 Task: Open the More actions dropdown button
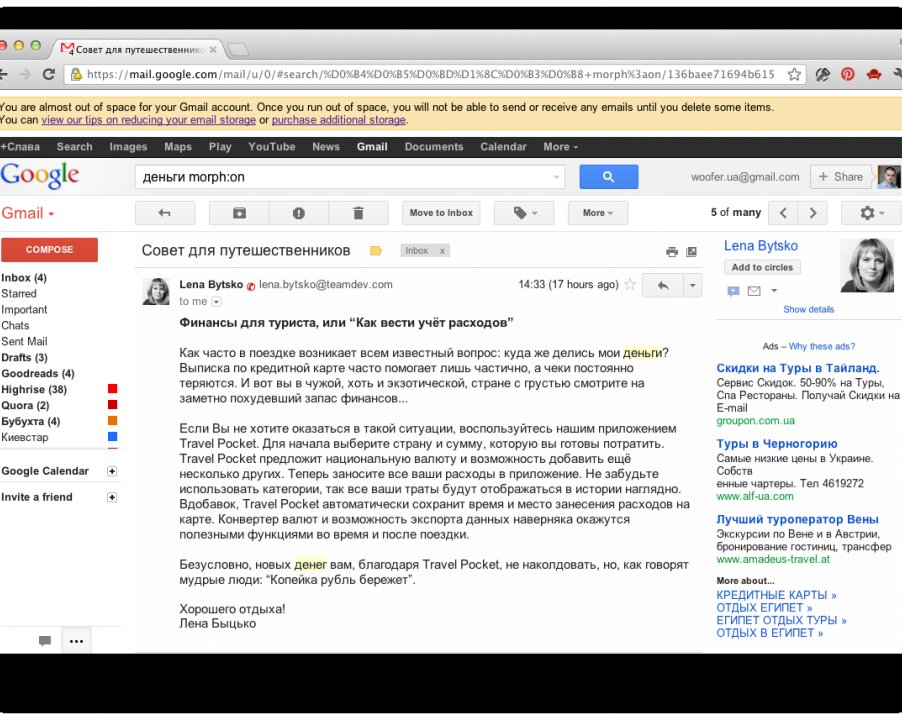tap(598, 213)
